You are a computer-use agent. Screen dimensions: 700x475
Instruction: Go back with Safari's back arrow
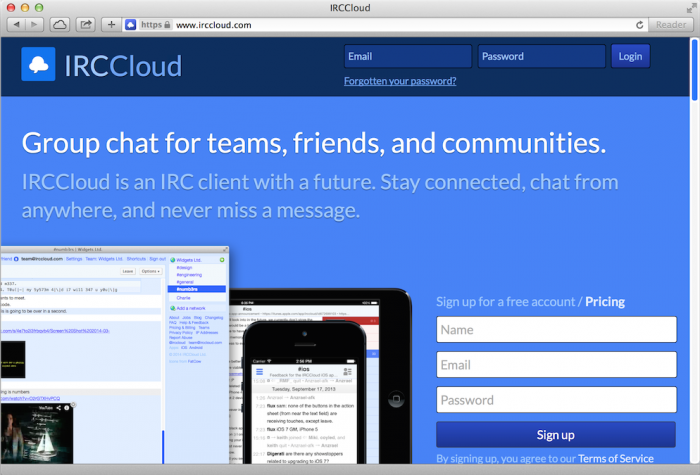click(17, 25)
